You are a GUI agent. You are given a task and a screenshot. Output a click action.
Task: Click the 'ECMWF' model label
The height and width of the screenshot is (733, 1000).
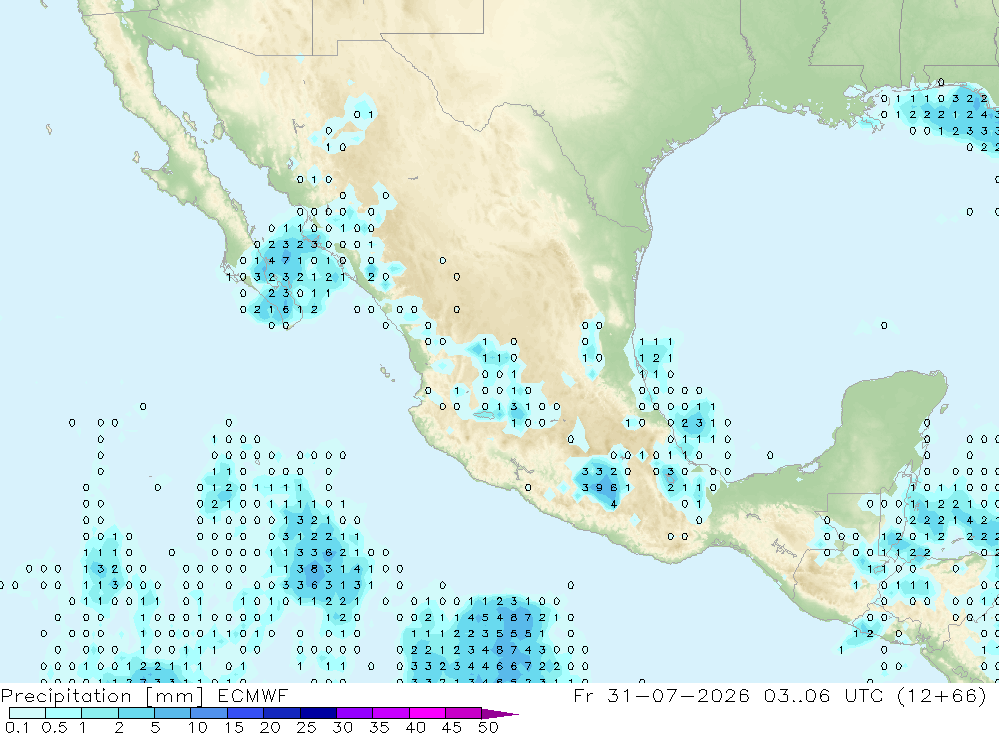(253, 695)
